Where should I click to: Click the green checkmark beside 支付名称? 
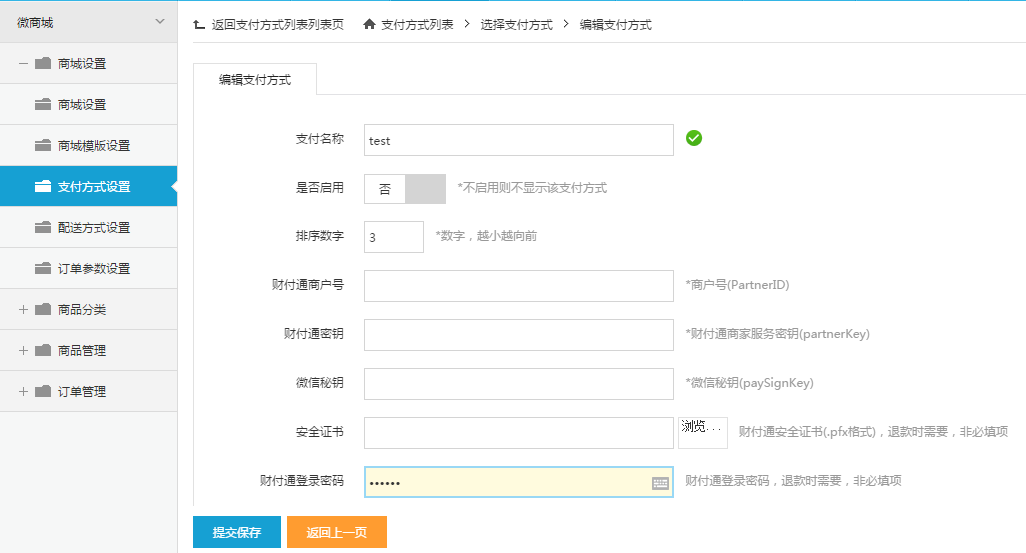click(694, 138)
